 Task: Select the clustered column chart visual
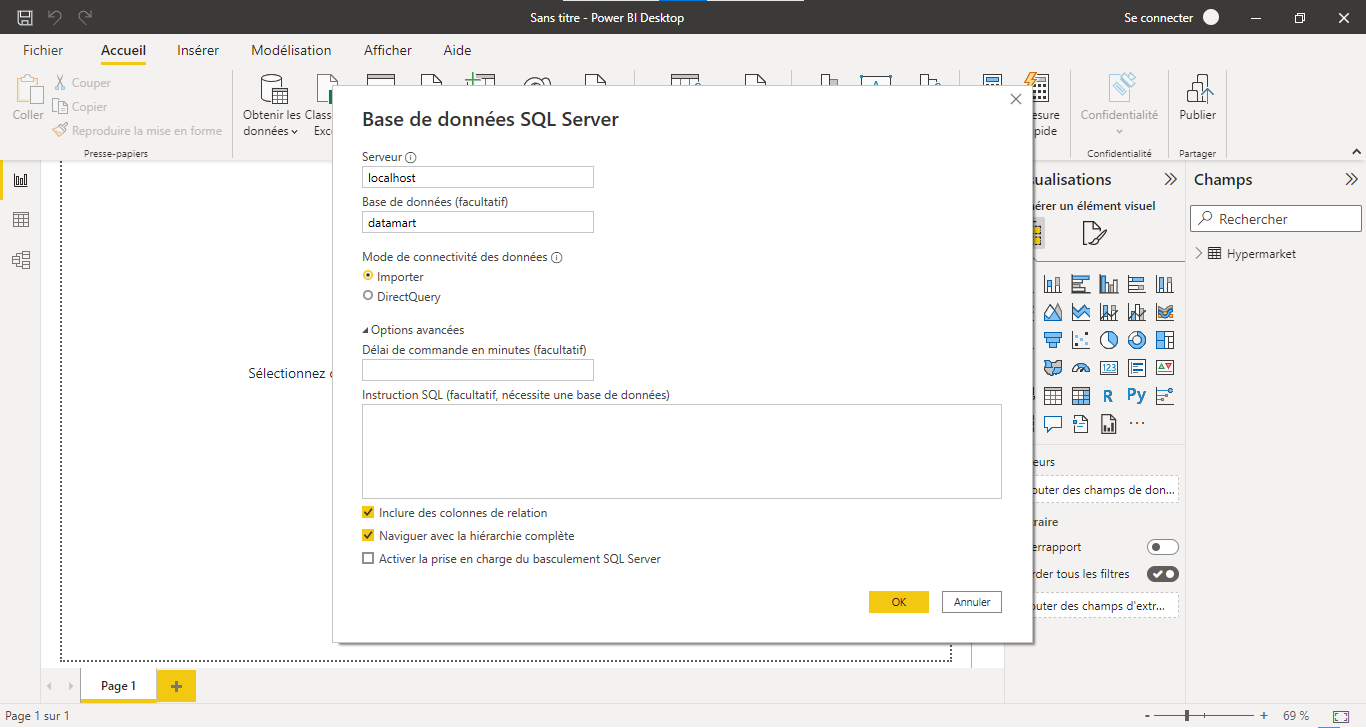1108,284
